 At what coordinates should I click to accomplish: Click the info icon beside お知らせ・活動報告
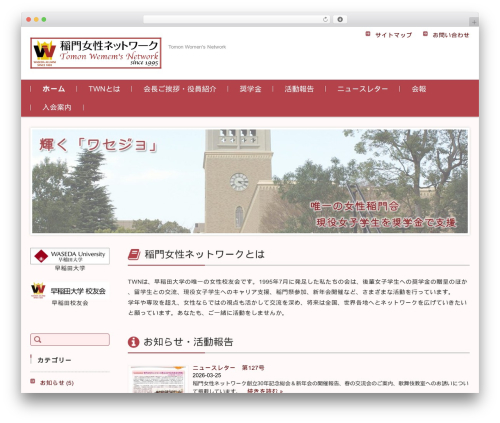pos(133,342)
